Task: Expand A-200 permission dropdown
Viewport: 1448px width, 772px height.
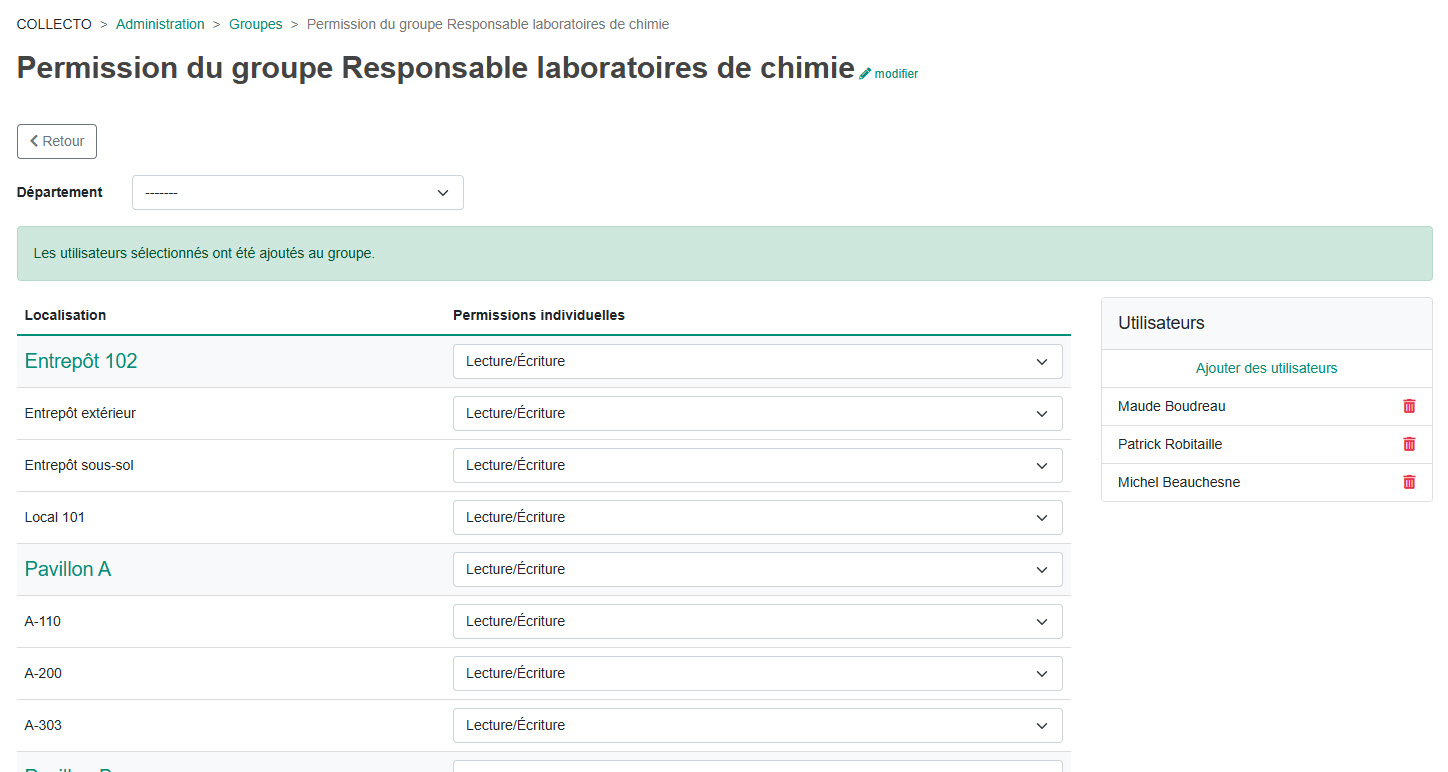Action: [757, 674]
